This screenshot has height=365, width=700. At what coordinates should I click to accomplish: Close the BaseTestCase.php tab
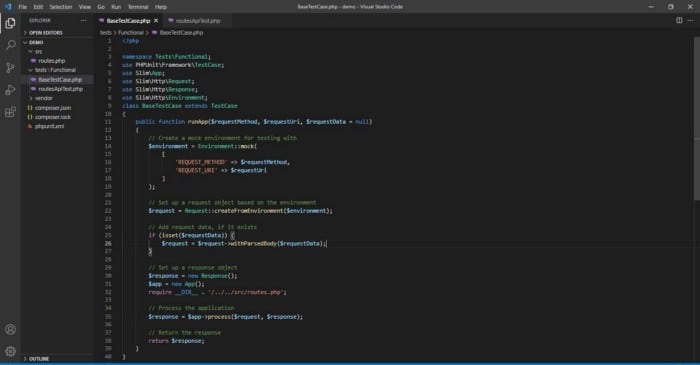tap(156, 21)
